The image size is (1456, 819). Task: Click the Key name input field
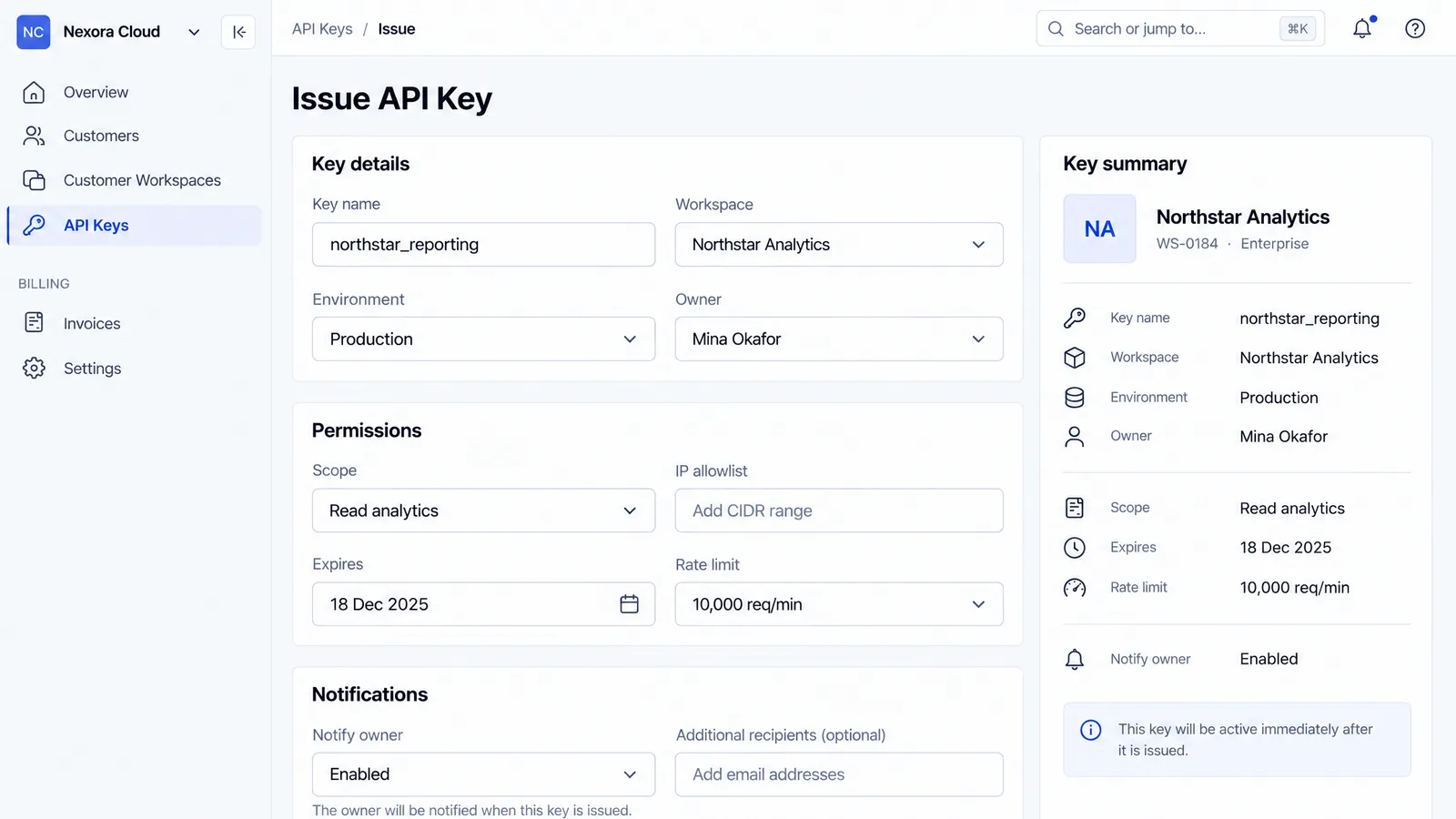pos(483,245)
